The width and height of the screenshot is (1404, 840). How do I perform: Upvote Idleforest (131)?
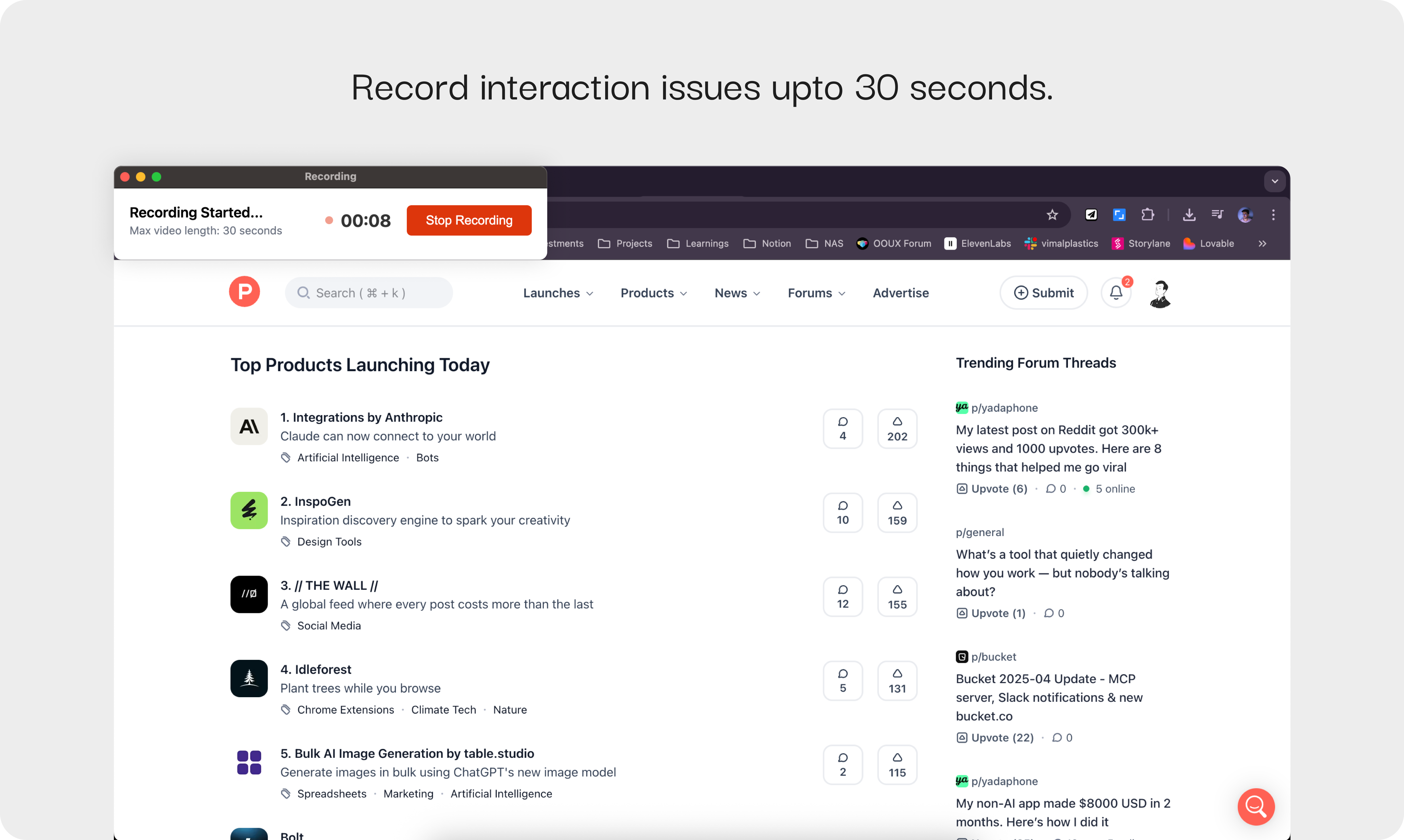[897, 680]
